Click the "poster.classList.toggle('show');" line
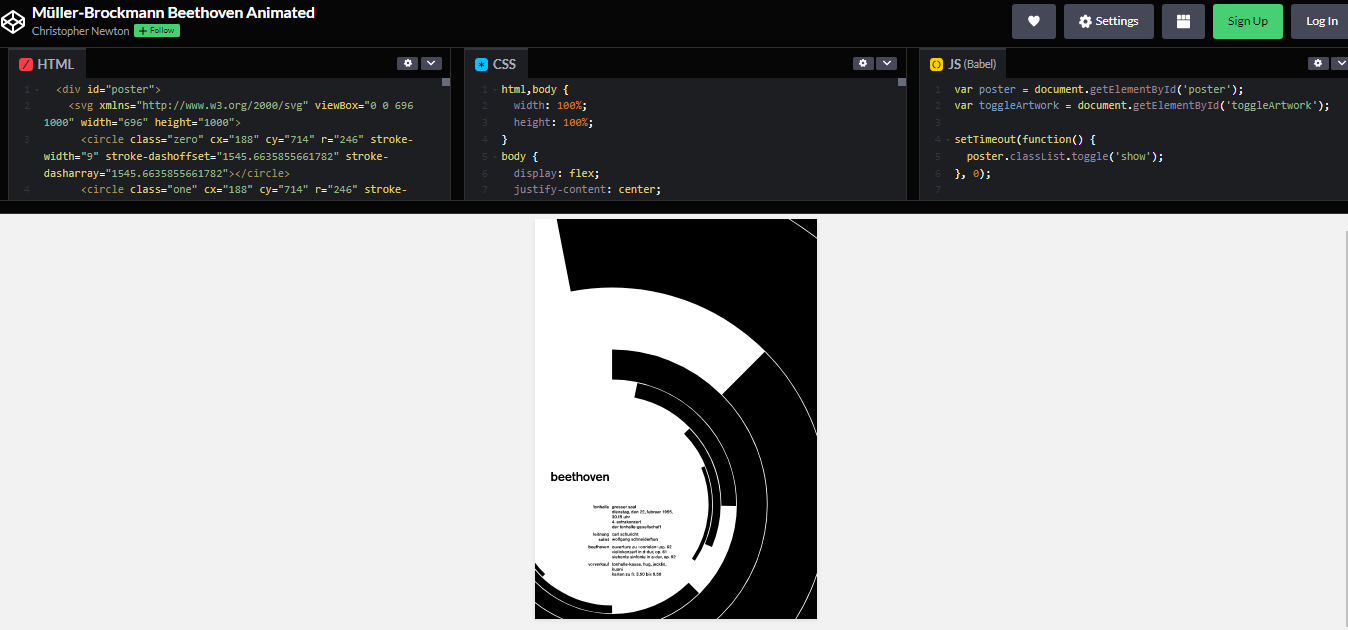This screenshot has height=630, width=1348. click(x=1065, y=157)
